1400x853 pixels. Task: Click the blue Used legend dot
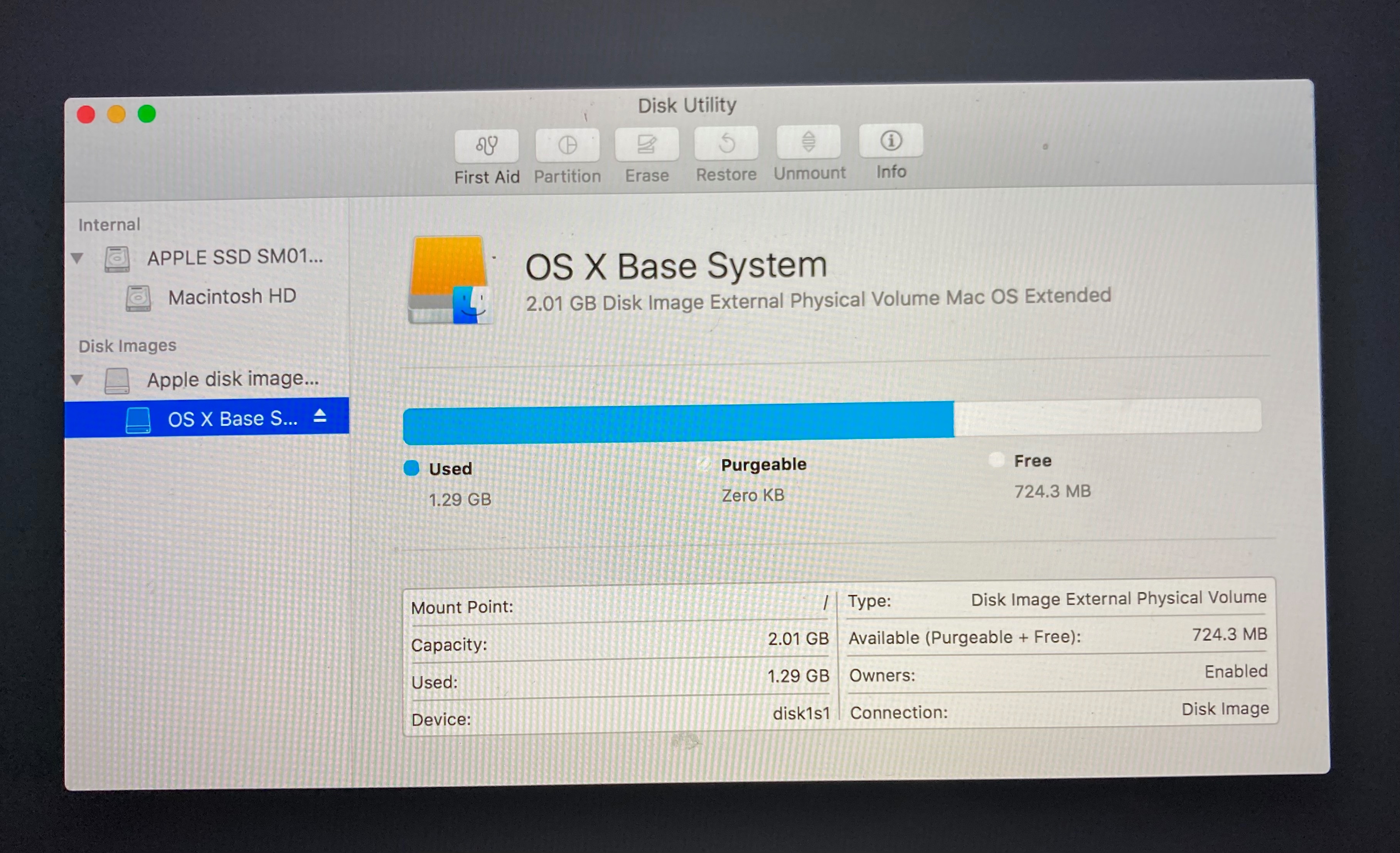pos(411,468)
